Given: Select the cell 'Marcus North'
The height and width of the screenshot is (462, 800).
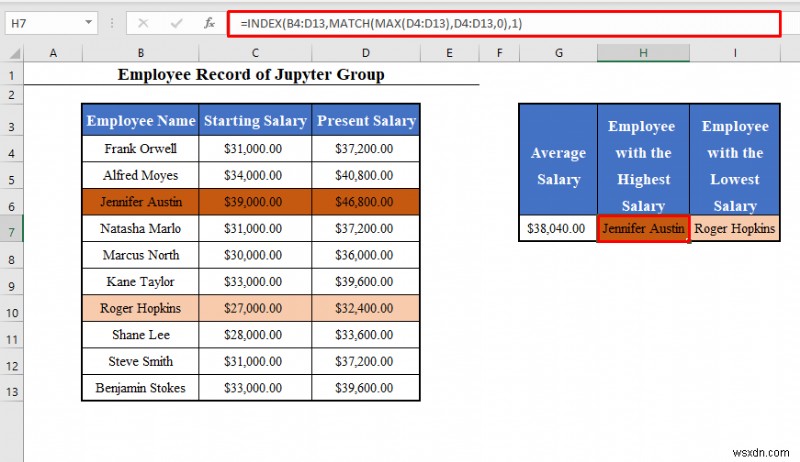Looking at the screenshot, I should [x=140, y=254].
